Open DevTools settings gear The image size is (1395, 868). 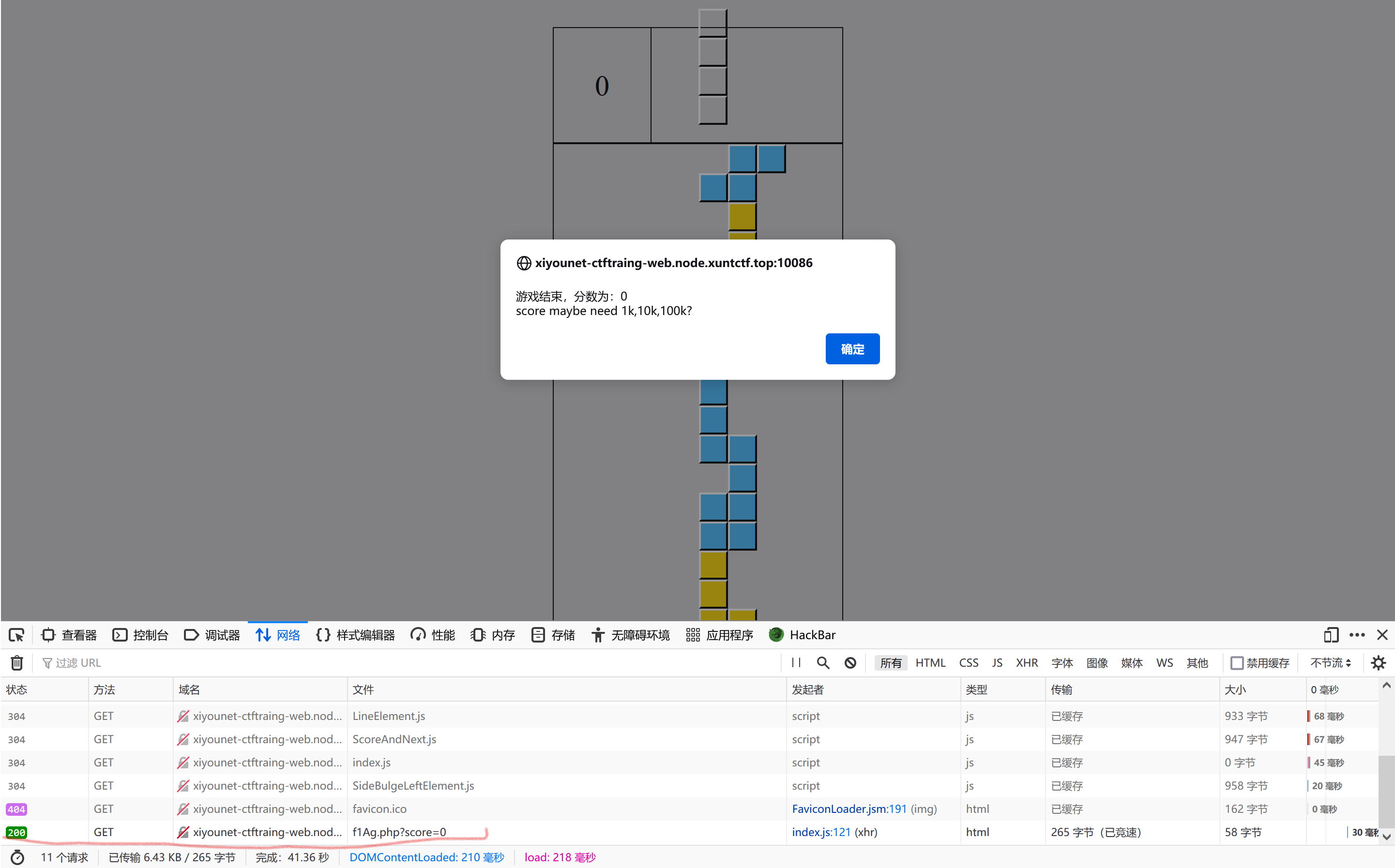coord(1379,662)
